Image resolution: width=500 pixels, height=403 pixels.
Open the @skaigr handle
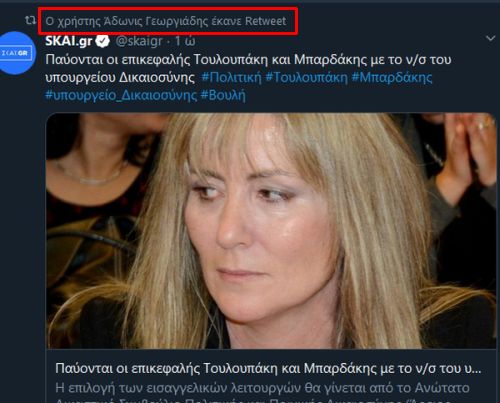pyautogui.click(x=139, y=41)
